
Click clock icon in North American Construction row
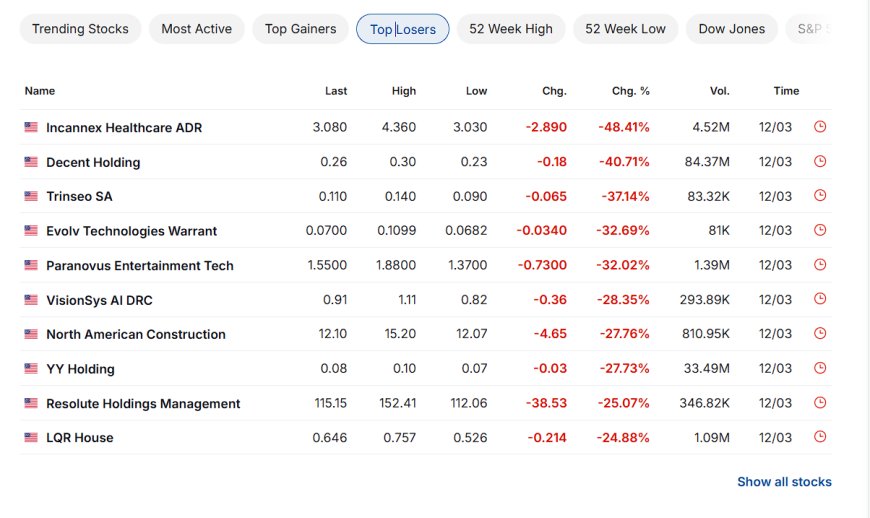(820, 333)
